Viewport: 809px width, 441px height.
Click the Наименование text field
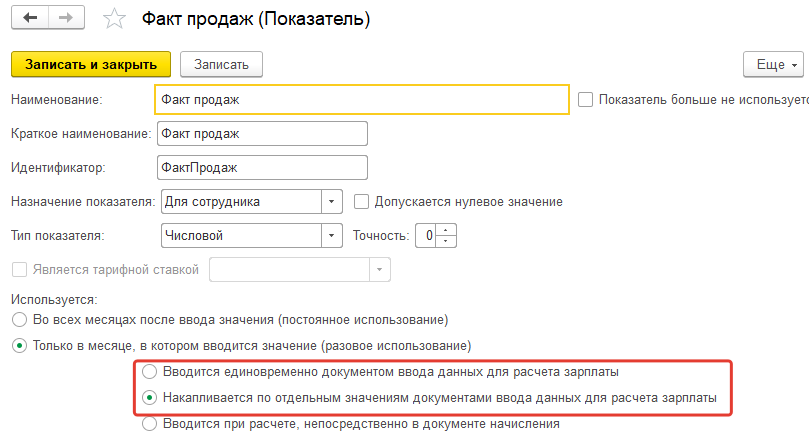pyautogui.click(x=362, y=99)
